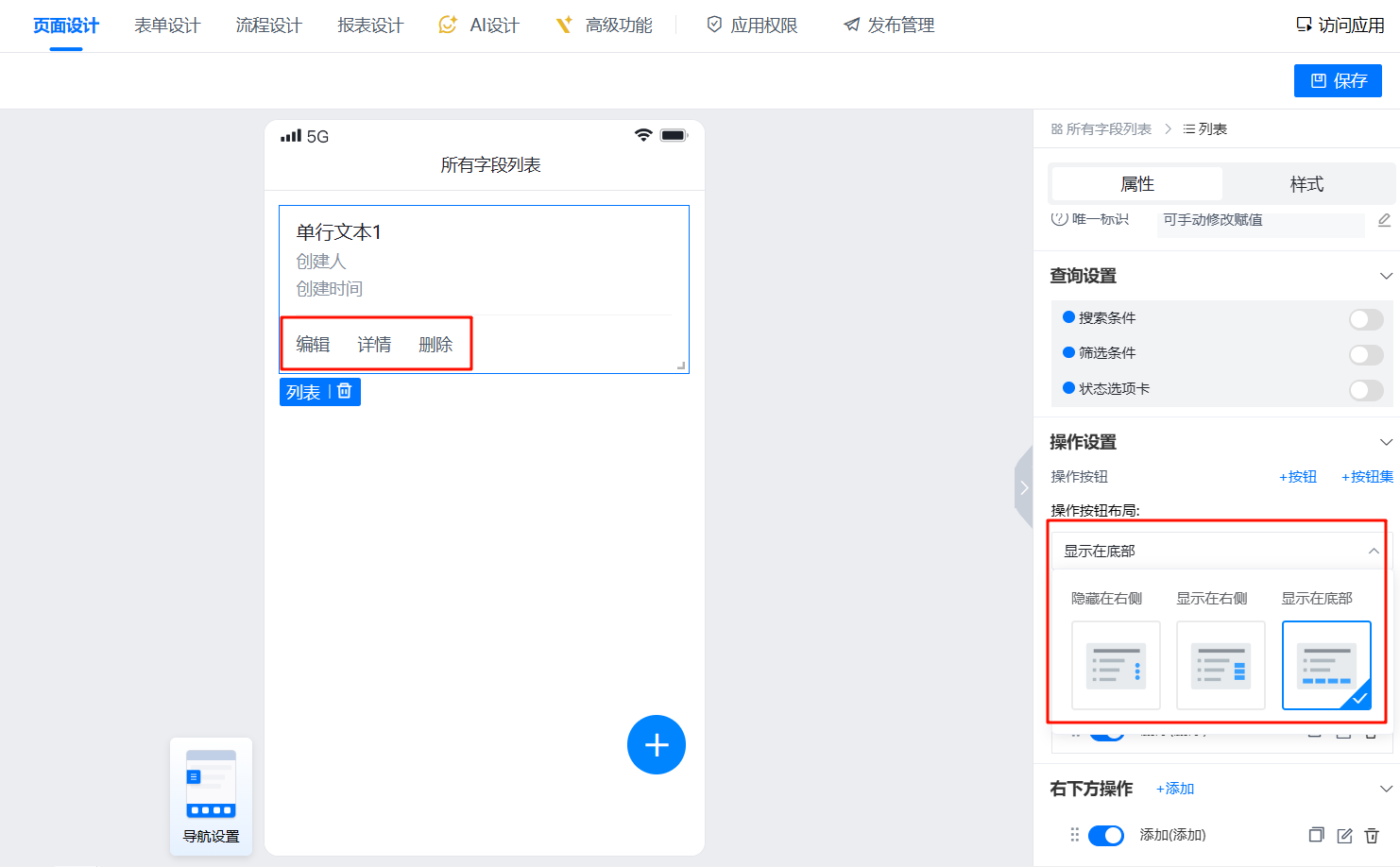
Task: Collapse the 查询设置 section
Action: pos(1385,276)
